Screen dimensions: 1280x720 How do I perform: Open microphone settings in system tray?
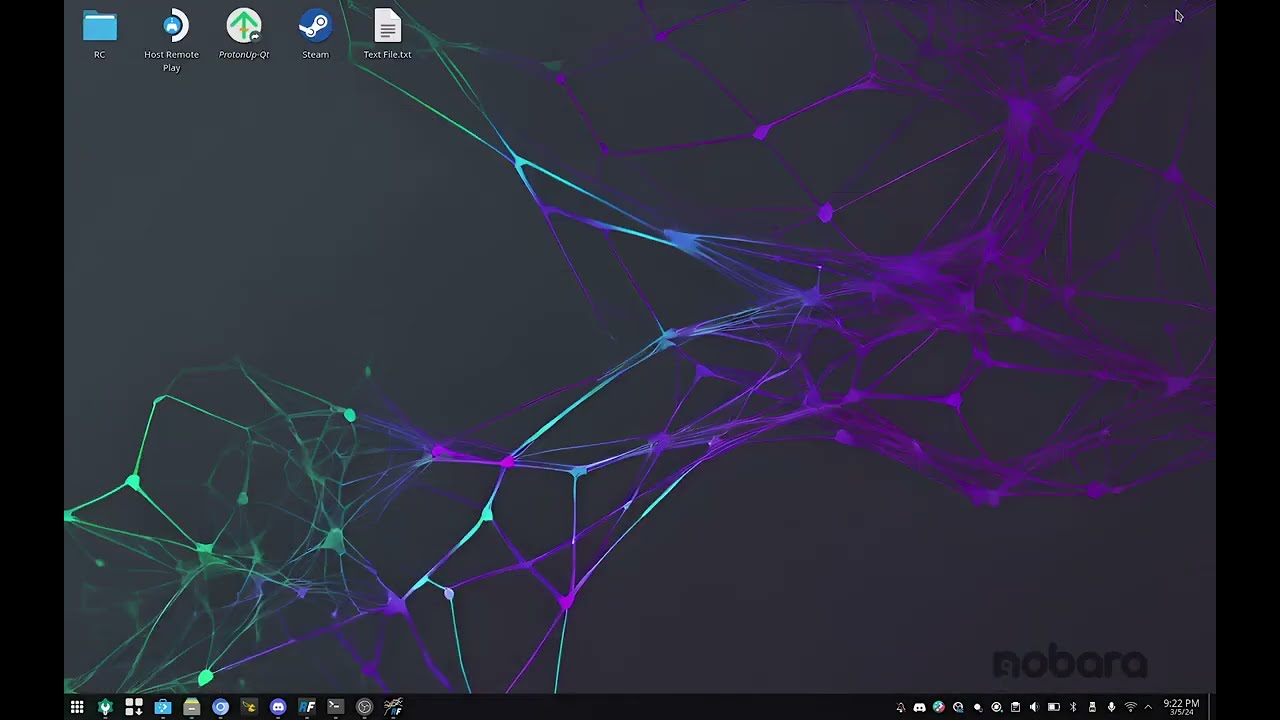[1111, 707]
